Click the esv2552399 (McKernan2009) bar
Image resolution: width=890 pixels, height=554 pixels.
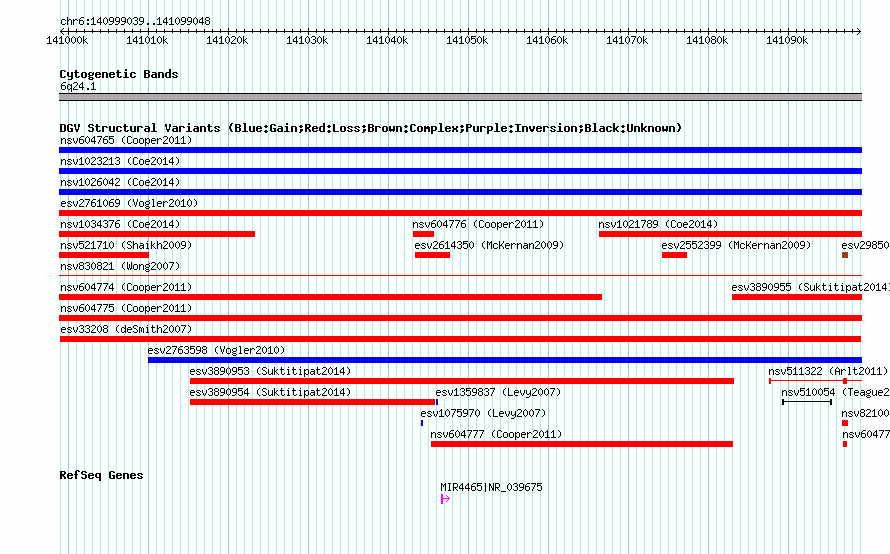pyautogui.click(x=674, y=255)
